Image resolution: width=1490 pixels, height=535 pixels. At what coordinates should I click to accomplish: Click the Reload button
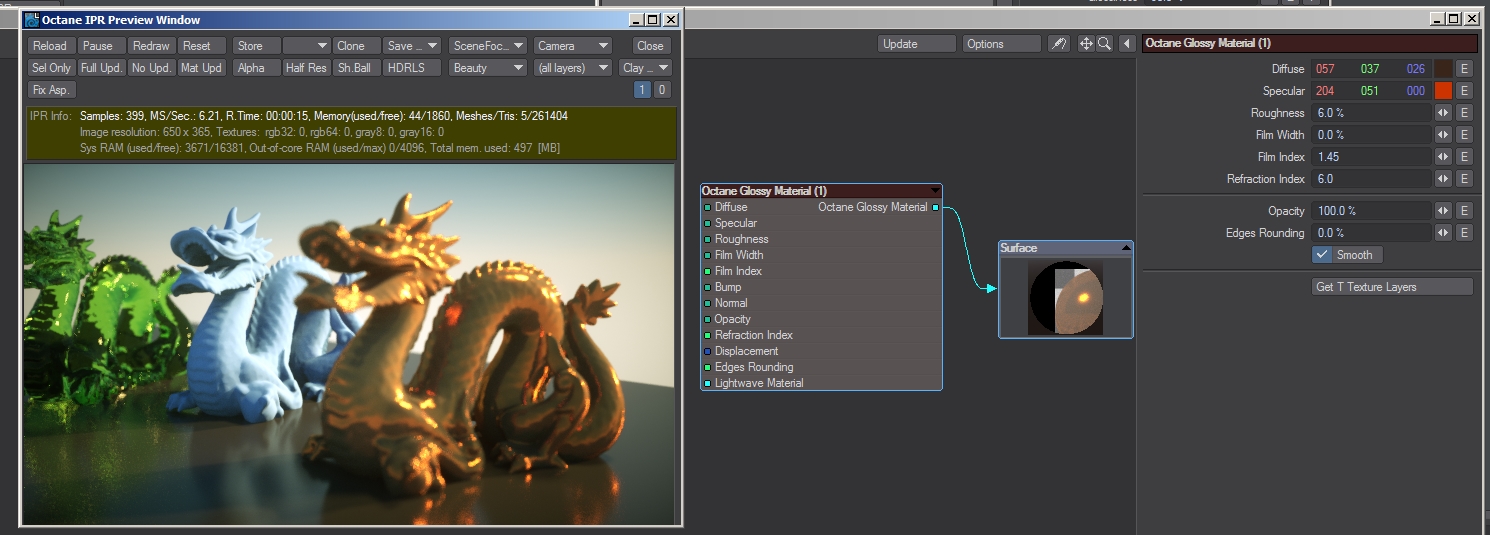point(52,46)
